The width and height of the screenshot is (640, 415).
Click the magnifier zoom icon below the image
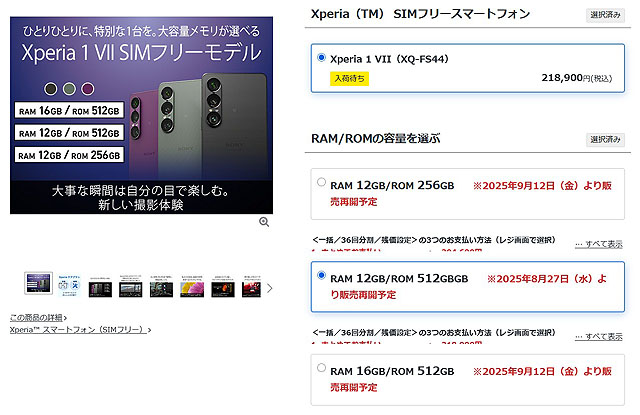click(x=264, y=222)
